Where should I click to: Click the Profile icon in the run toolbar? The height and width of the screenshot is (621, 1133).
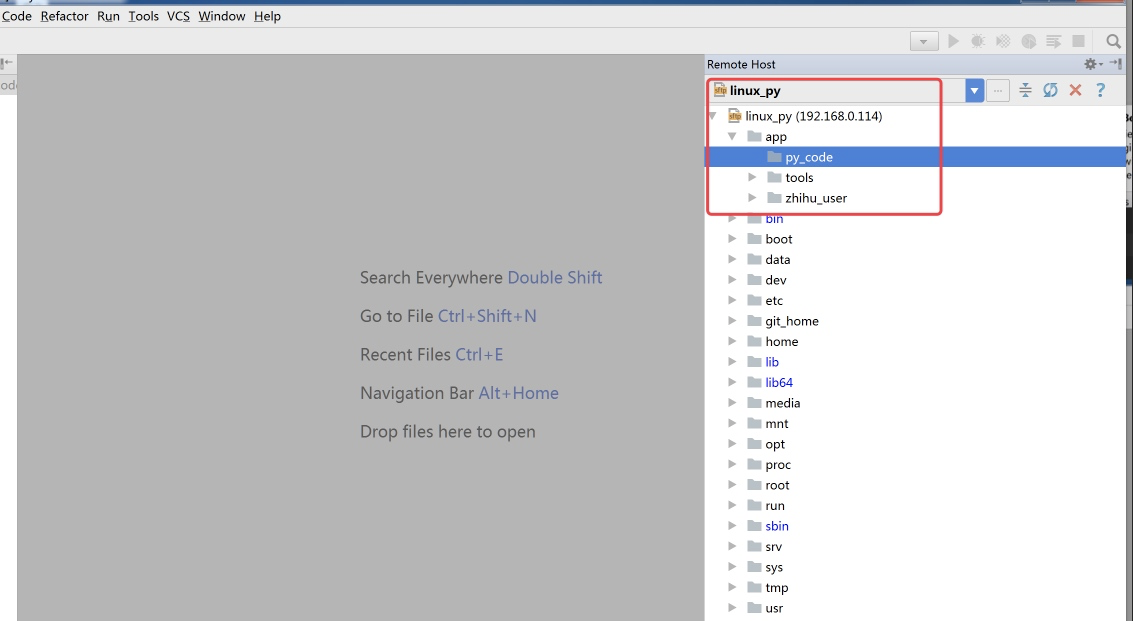point(1028,41)
